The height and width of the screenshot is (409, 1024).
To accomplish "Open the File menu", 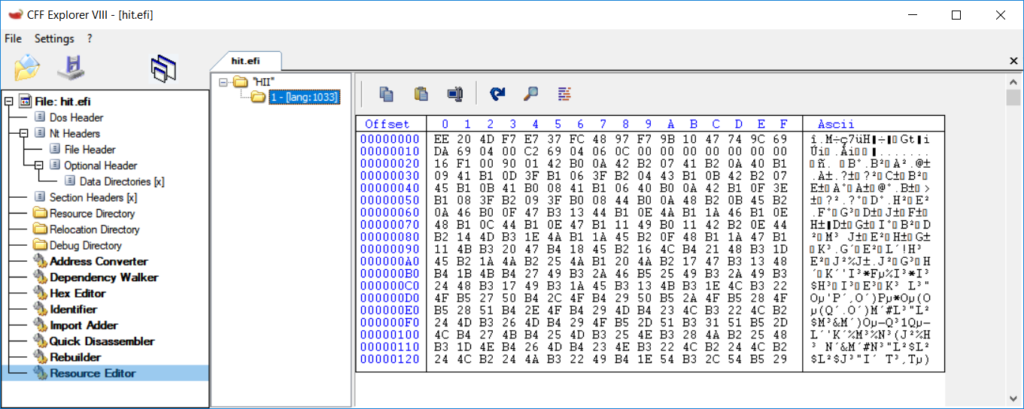I will click(13, 39).
